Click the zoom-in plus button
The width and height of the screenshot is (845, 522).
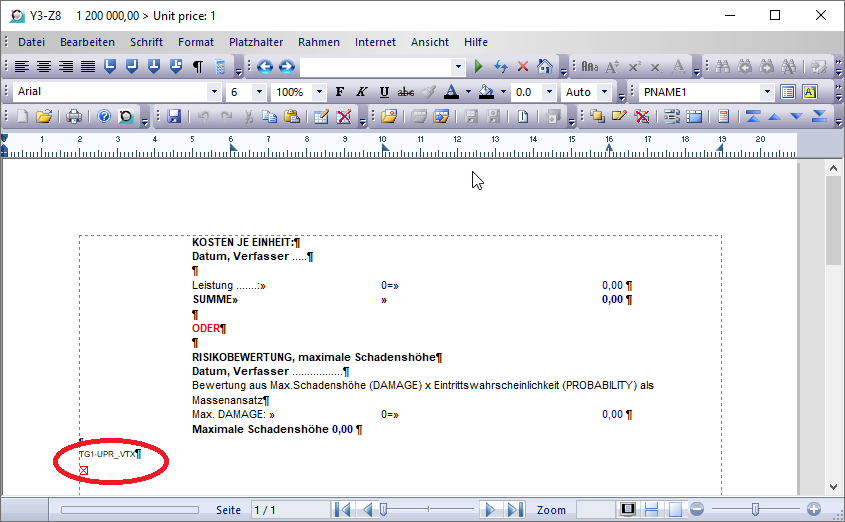pyautogui.click(x=814, y=509)
